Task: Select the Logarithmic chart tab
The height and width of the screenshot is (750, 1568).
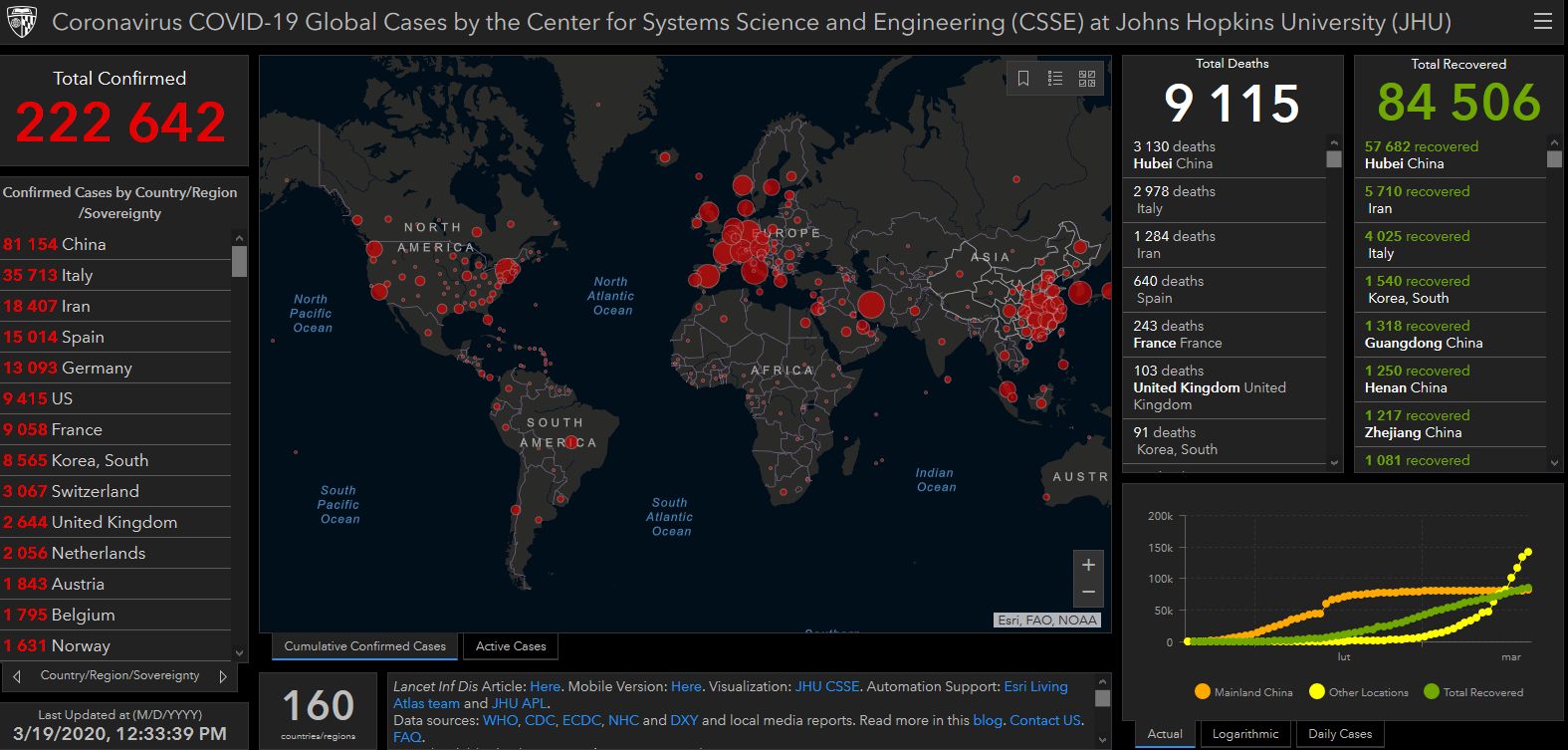Action: [1245, 734]
